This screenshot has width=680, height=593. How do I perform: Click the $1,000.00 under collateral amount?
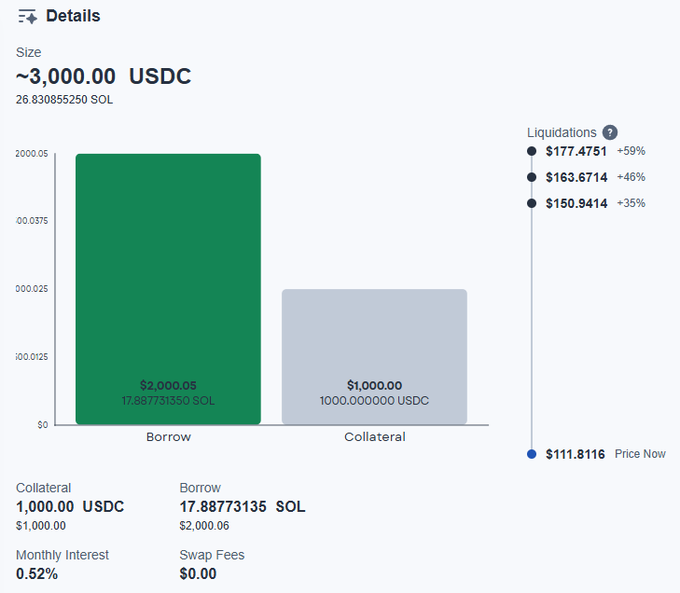click(x=41, y=526)
